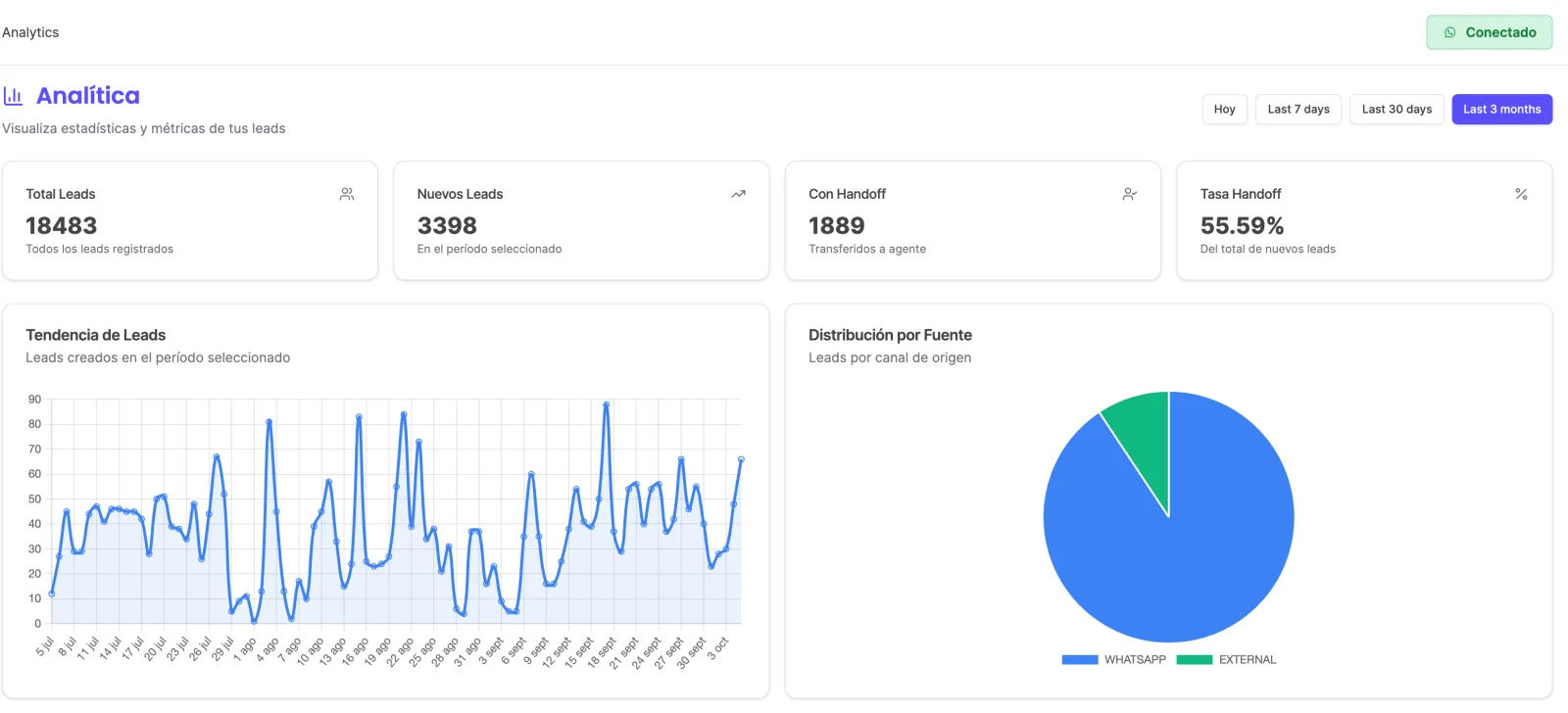Click the 'Todos los leads registrados' caption

[x=100, y=249]
